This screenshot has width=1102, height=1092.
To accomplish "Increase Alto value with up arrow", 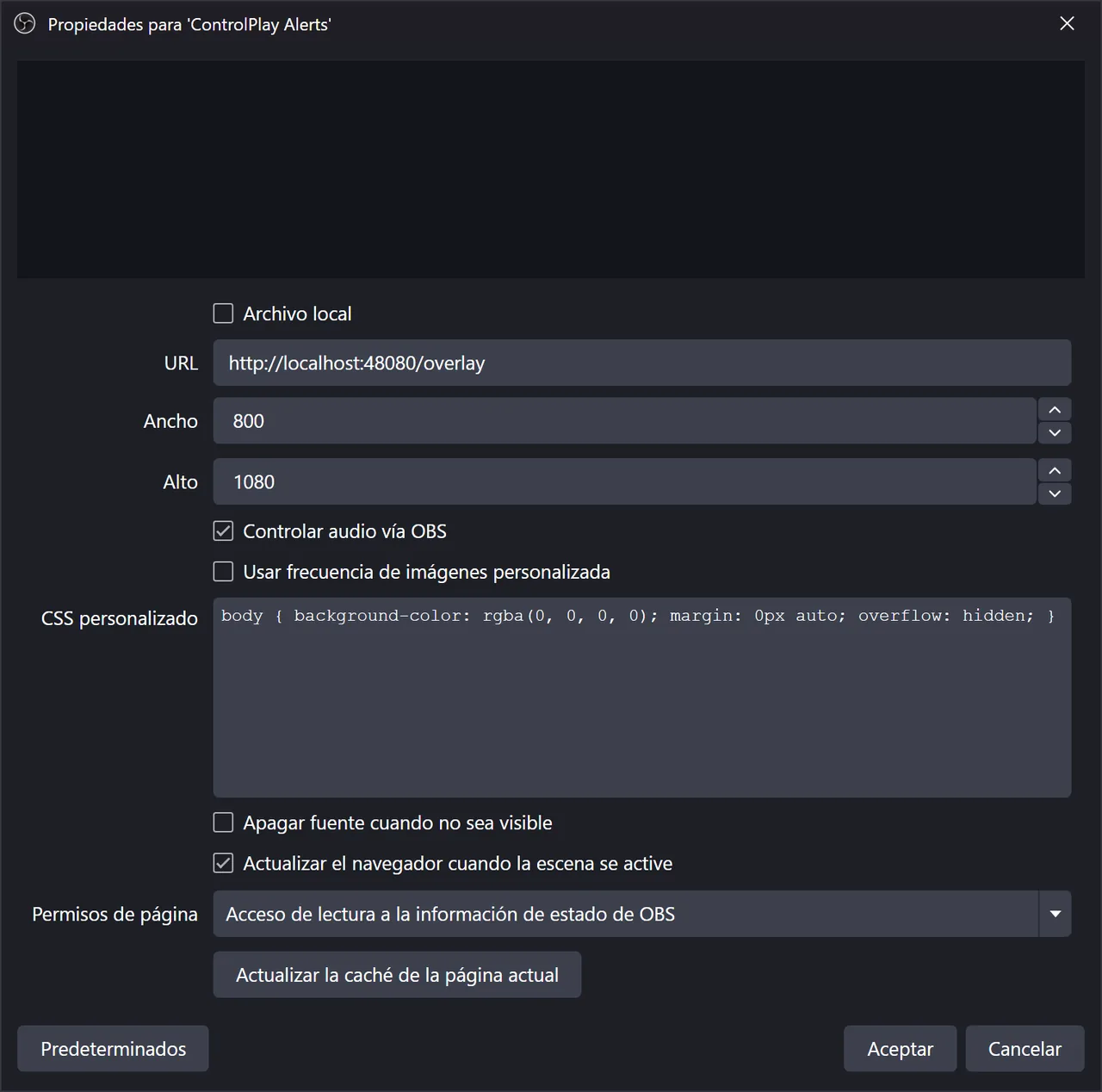I will pyautogui.click(x=1055, y=470).
